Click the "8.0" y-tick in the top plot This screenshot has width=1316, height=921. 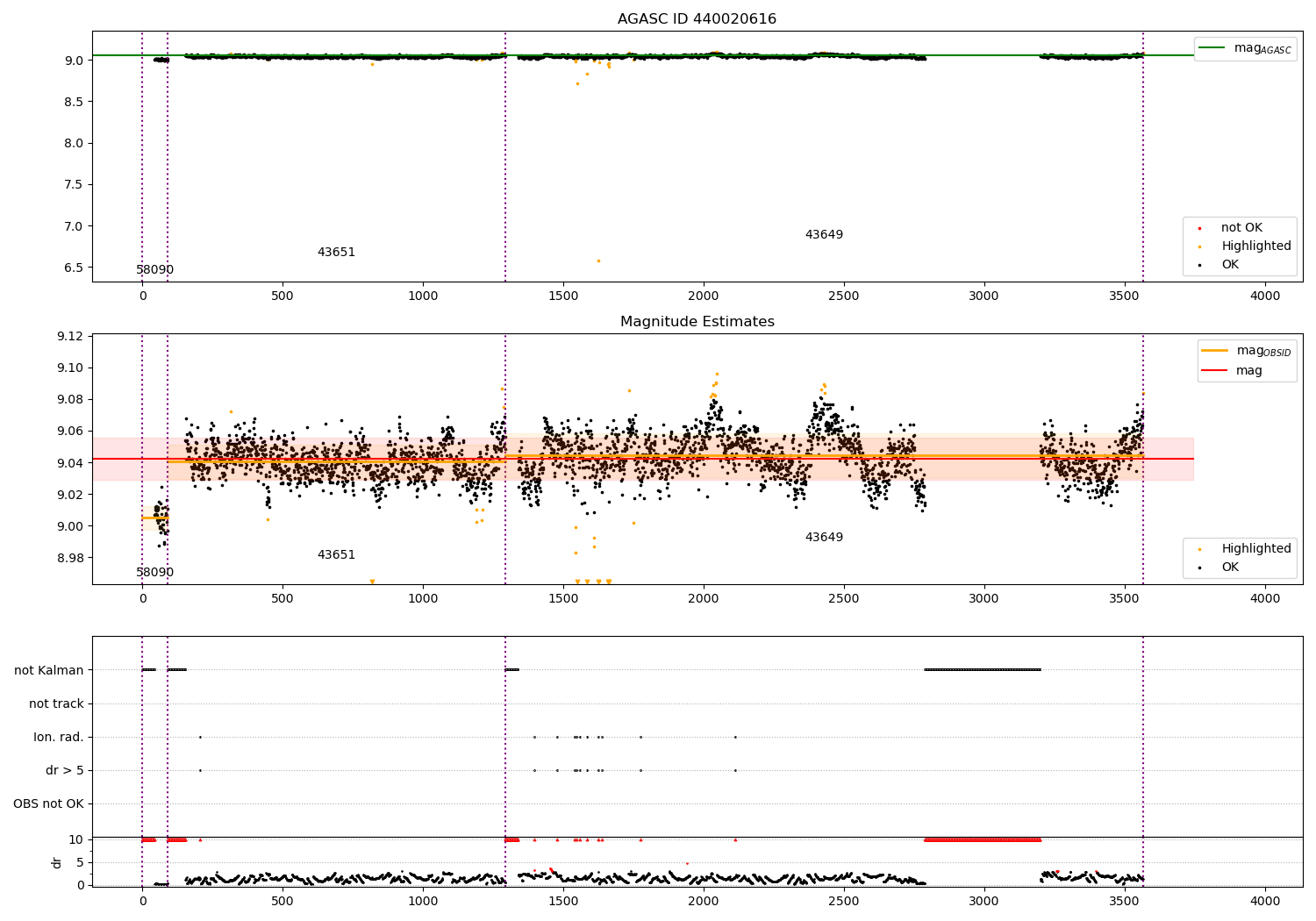(74, 143)
